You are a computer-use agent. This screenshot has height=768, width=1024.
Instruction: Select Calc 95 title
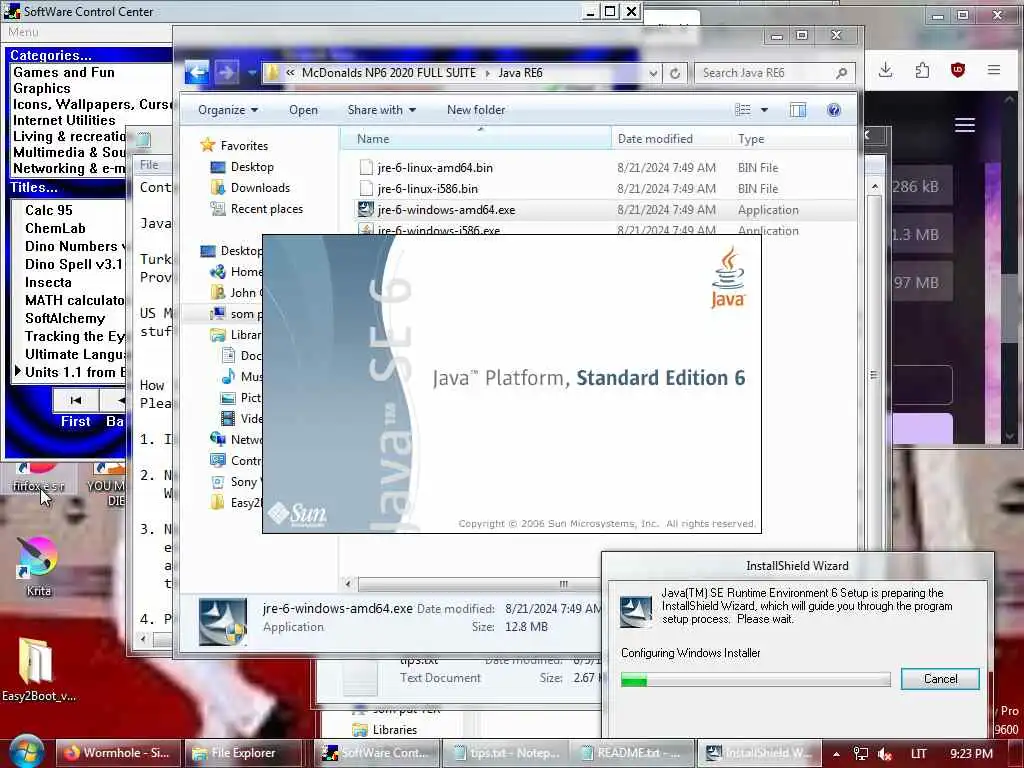click(x=48, y=210)
